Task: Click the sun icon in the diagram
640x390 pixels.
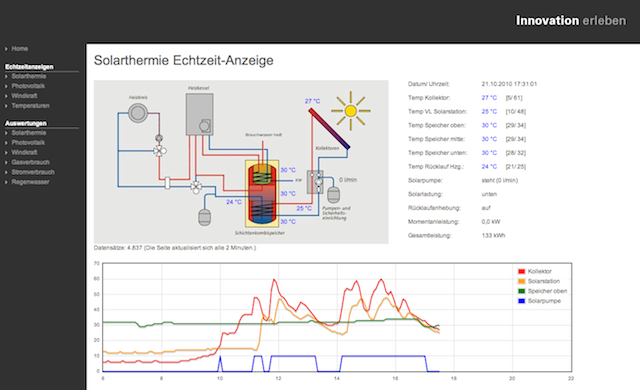Action: pos(351,111)
